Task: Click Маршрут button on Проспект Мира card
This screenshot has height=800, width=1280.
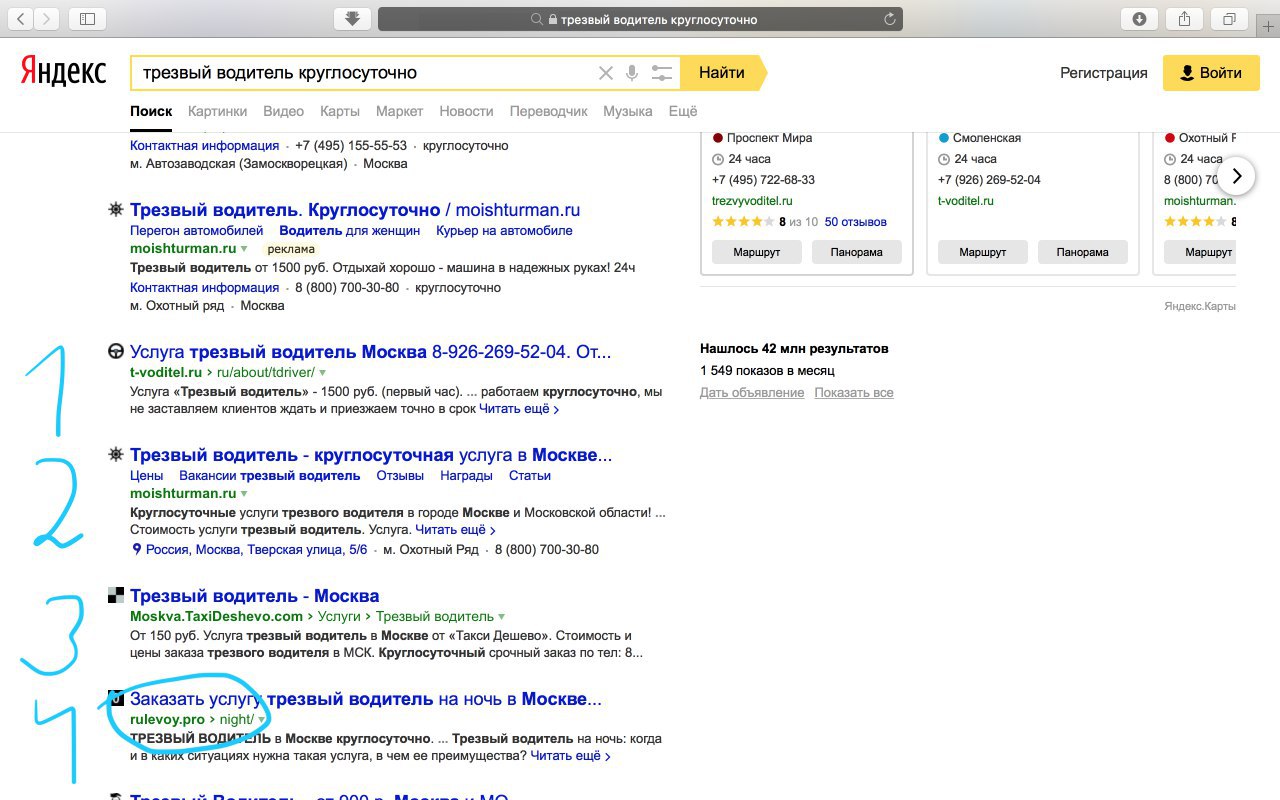Action: 757,252
